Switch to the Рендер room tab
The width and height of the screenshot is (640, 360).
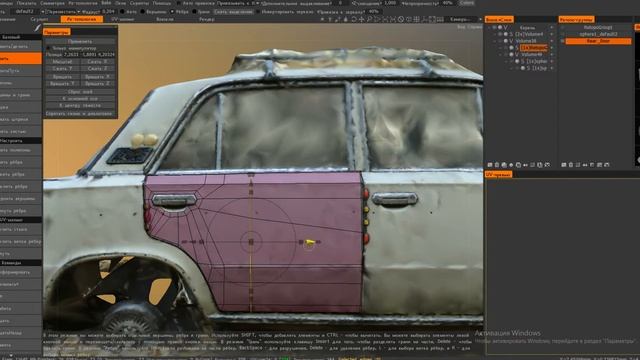pyautogui.click(x=207, y=19)
